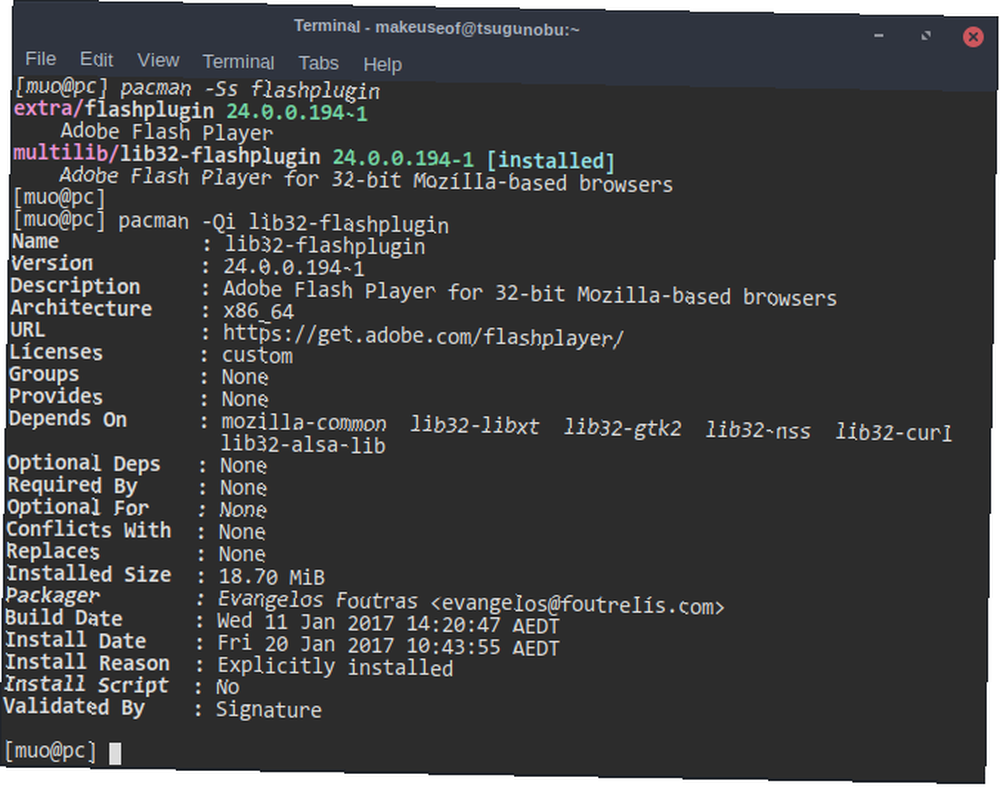1000x787 pixels.
Task: Click the 'multilib/lib32-flashplugin' package name
Action: pyautogui.click(x=166, y=155)
